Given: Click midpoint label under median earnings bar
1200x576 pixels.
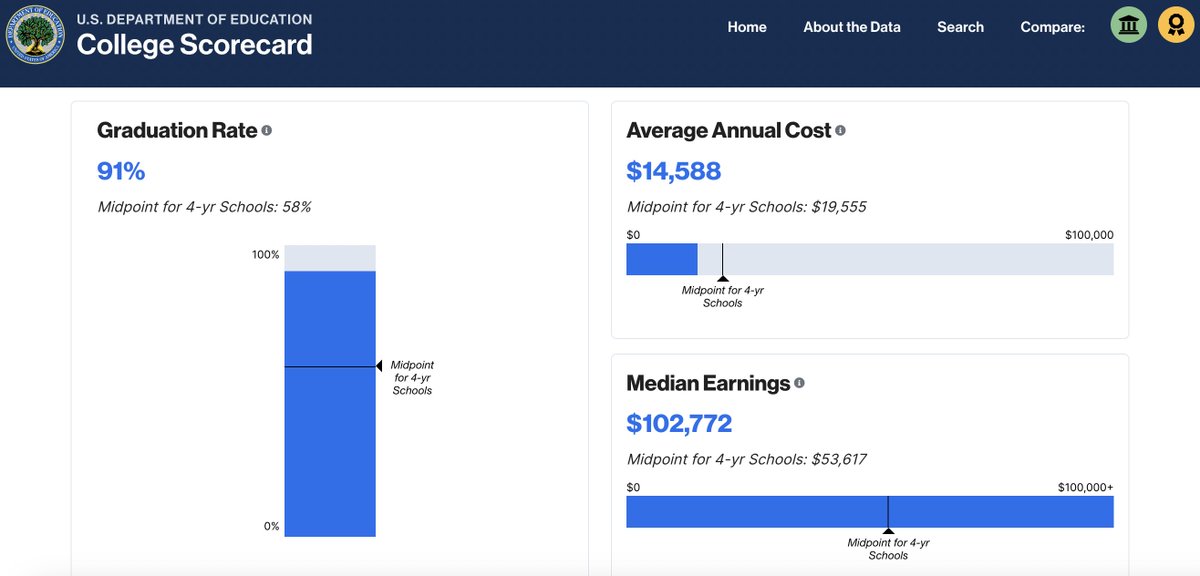Looking at the screenshot, I should [888, 549].
